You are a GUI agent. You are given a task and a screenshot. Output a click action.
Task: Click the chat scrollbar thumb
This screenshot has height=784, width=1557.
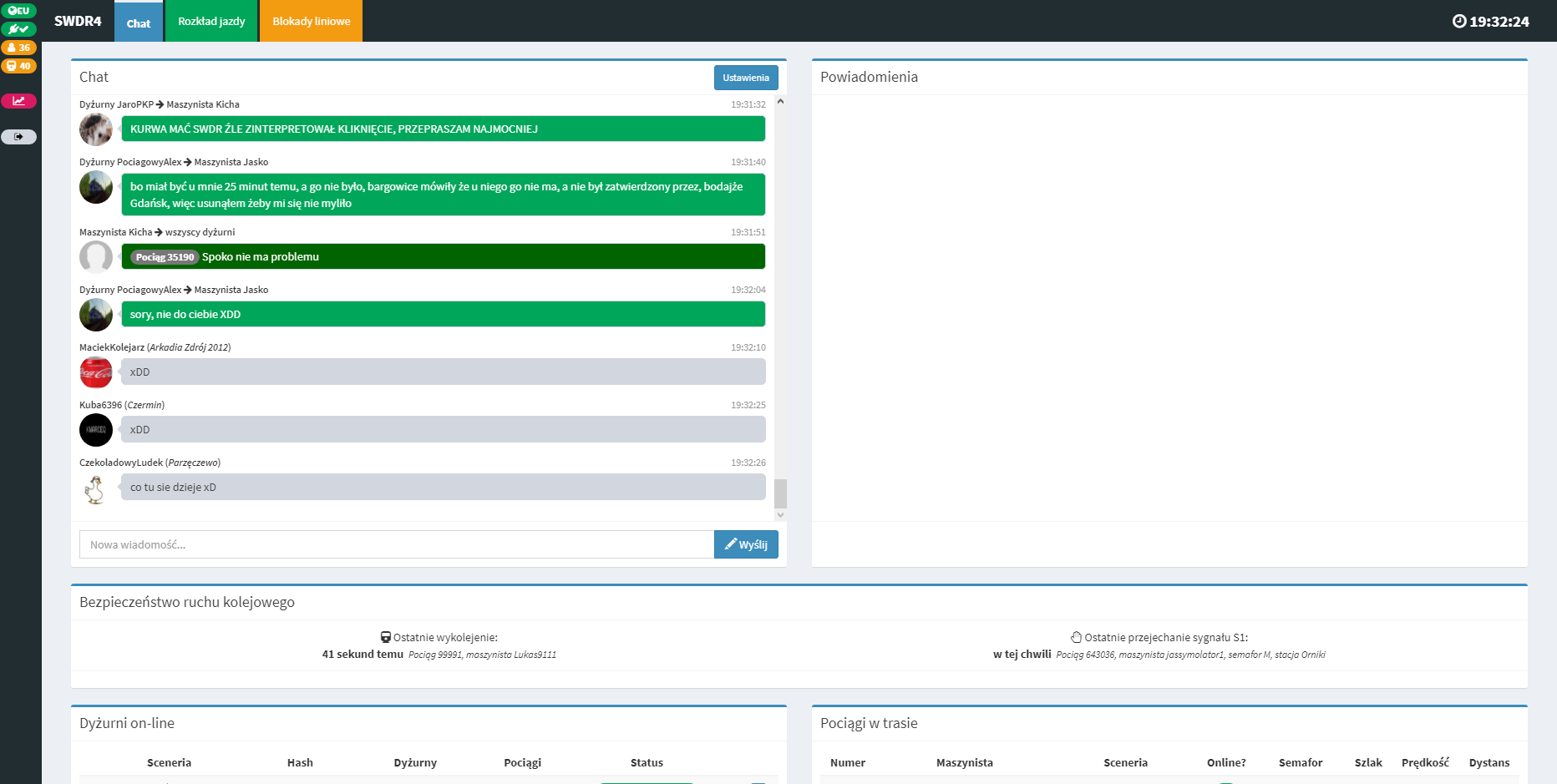(x=780, y=493)
